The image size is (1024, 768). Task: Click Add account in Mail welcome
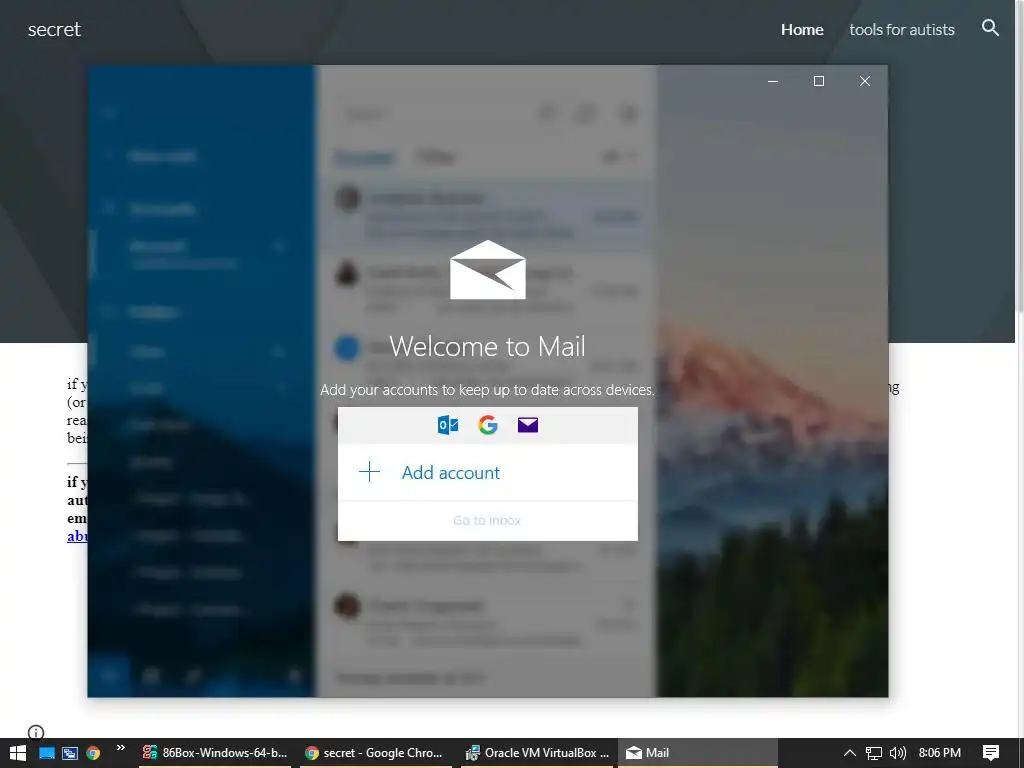click(487, 472)
